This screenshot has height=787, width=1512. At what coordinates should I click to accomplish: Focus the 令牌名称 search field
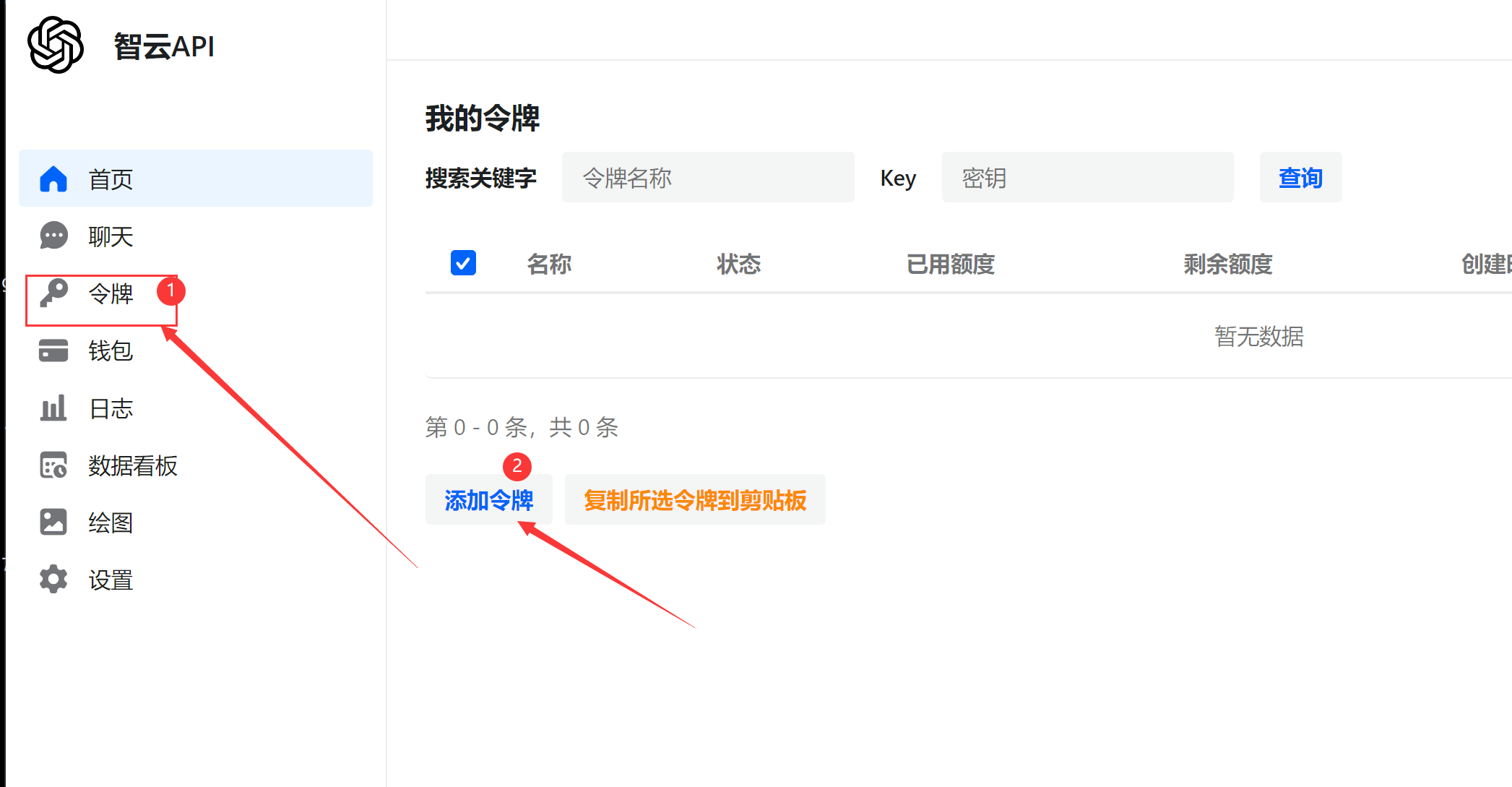click(707, 178)
